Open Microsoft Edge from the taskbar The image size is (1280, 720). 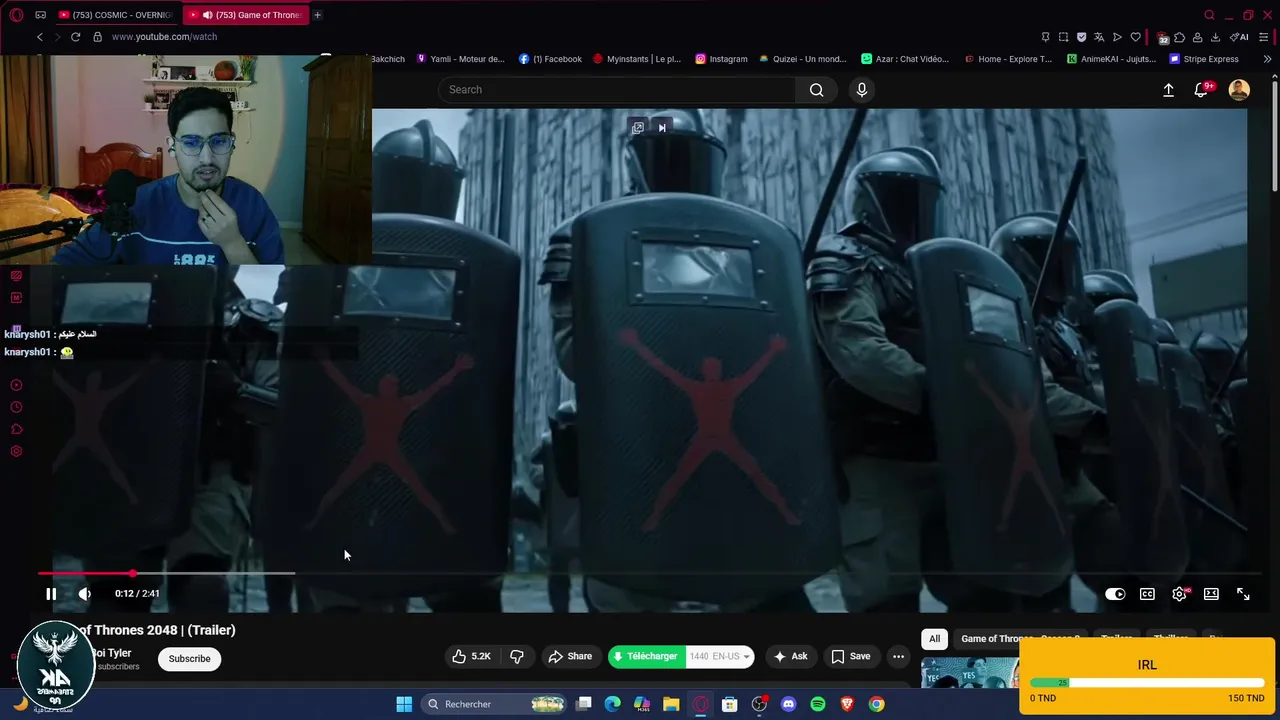613,704
